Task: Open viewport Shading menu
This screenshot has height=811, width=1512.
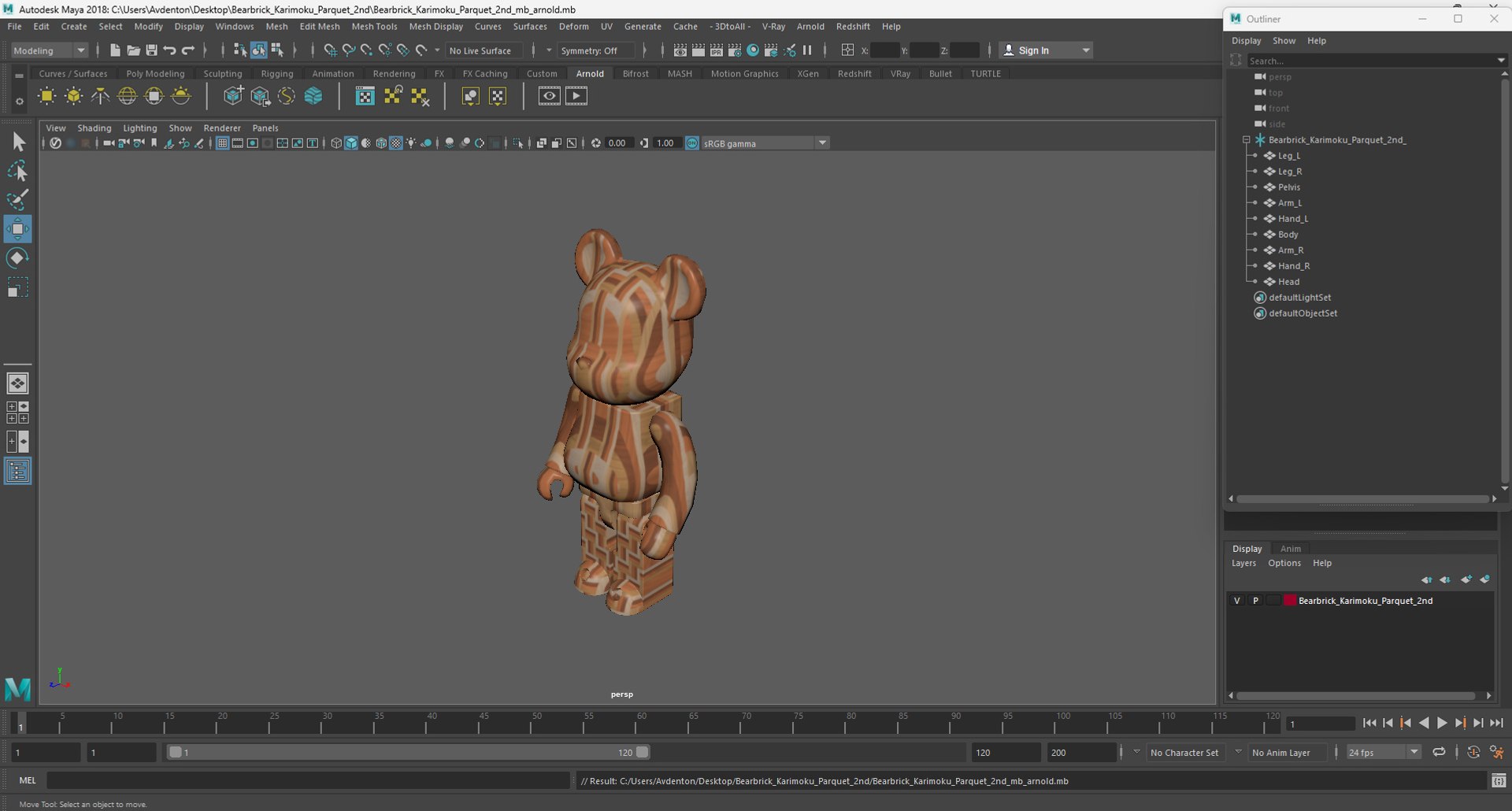Action: pyautogui.click(x=94, y=128)
